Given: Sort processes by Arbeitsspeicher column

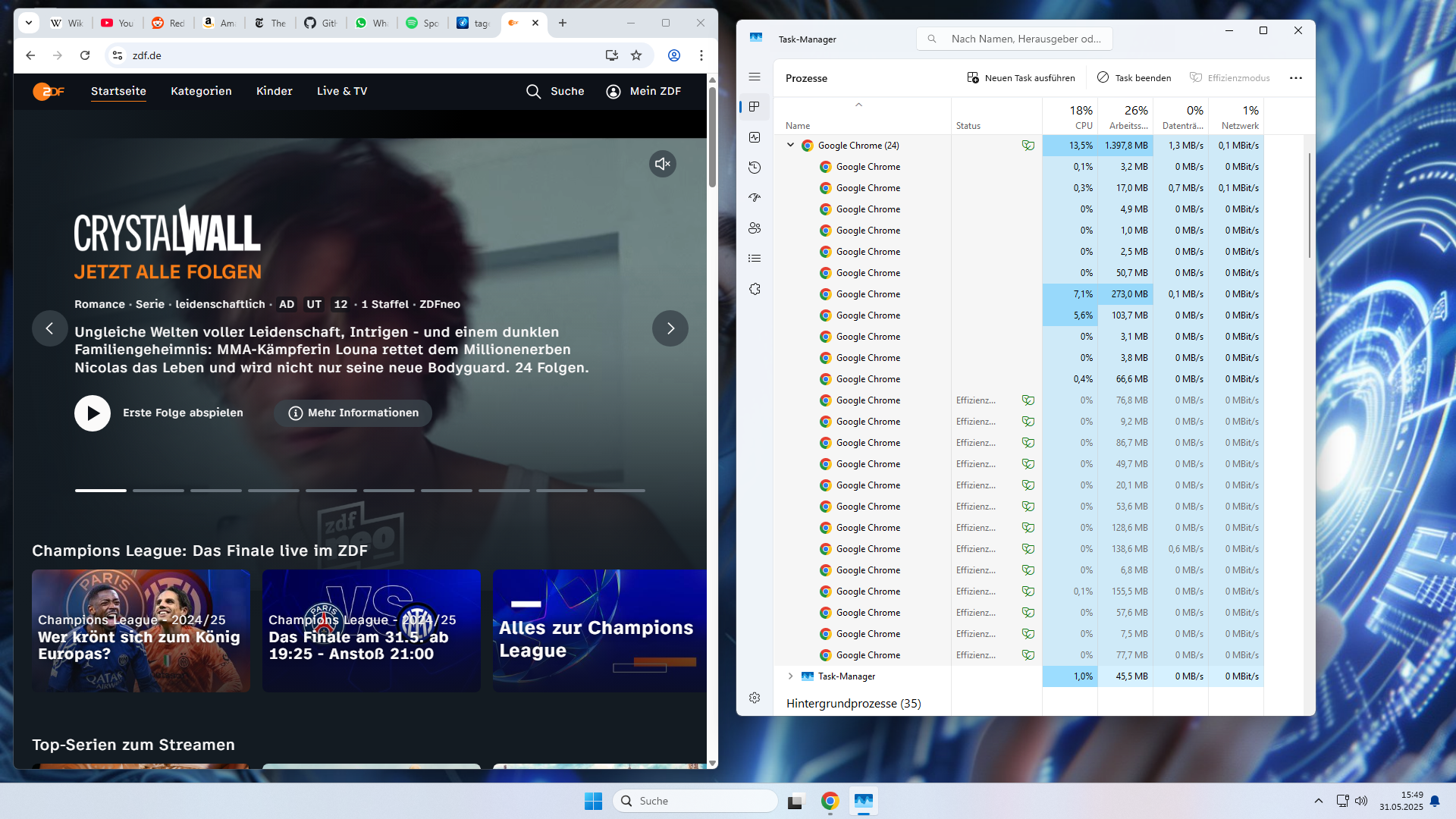Looking at the screenshot, I should click(1125, 117).
